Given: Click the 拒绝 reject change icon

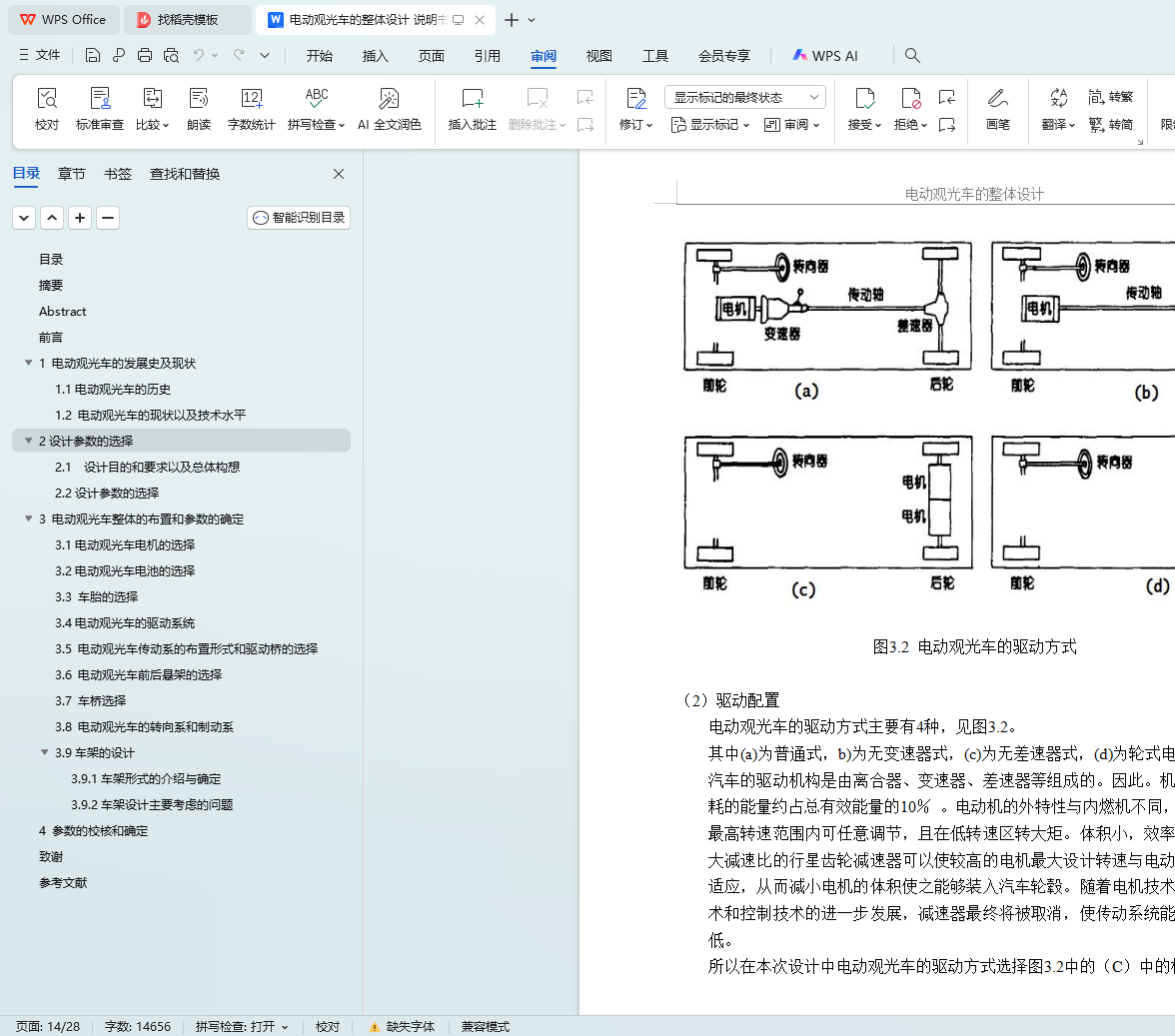Looking at the screenshot, I should point(910,99).
